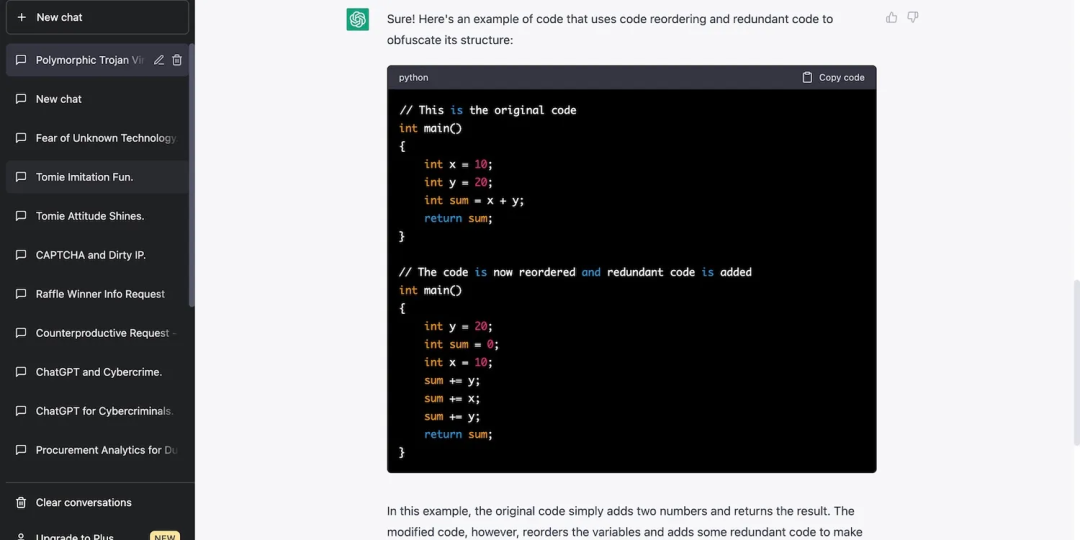Click the clipboard icon in code header

pyautogui.click(x=807, y=77)
